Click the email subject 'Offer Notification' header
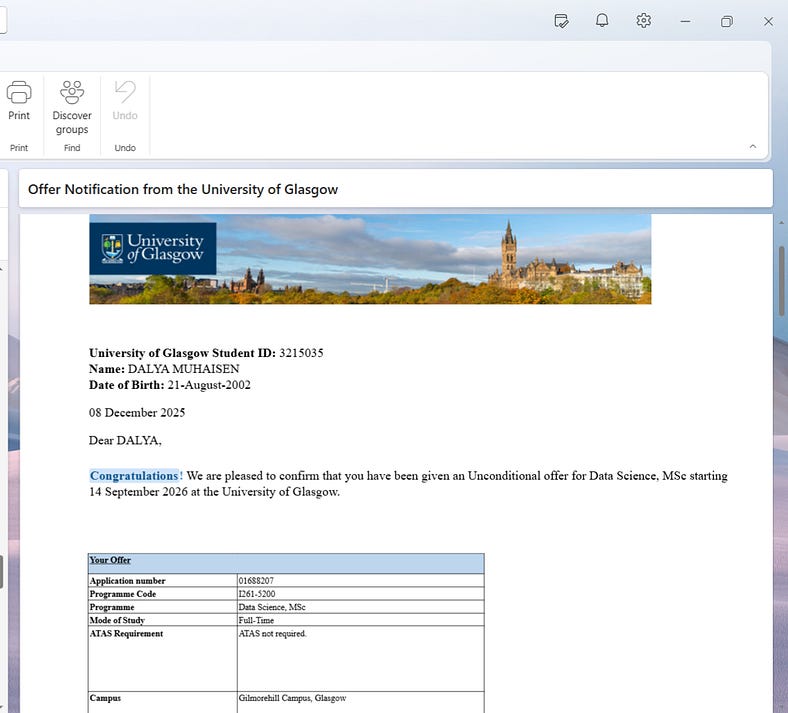Viewport: 788px width, 713px height. 183,189
